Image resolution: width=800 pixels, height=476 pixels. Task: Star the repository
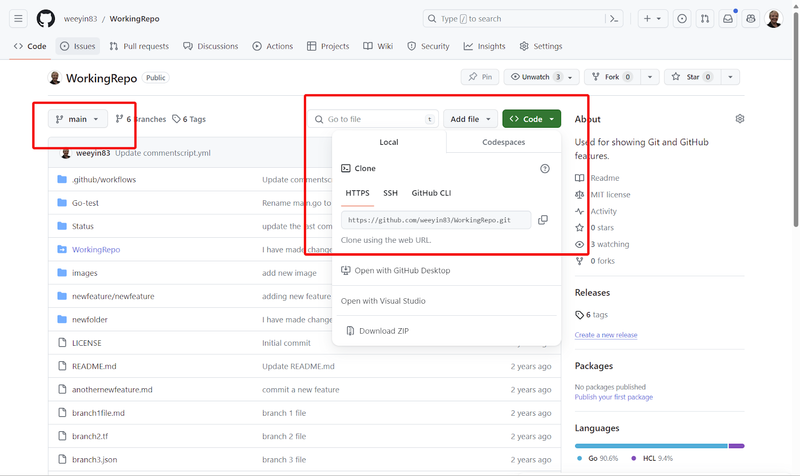[693, 77]
